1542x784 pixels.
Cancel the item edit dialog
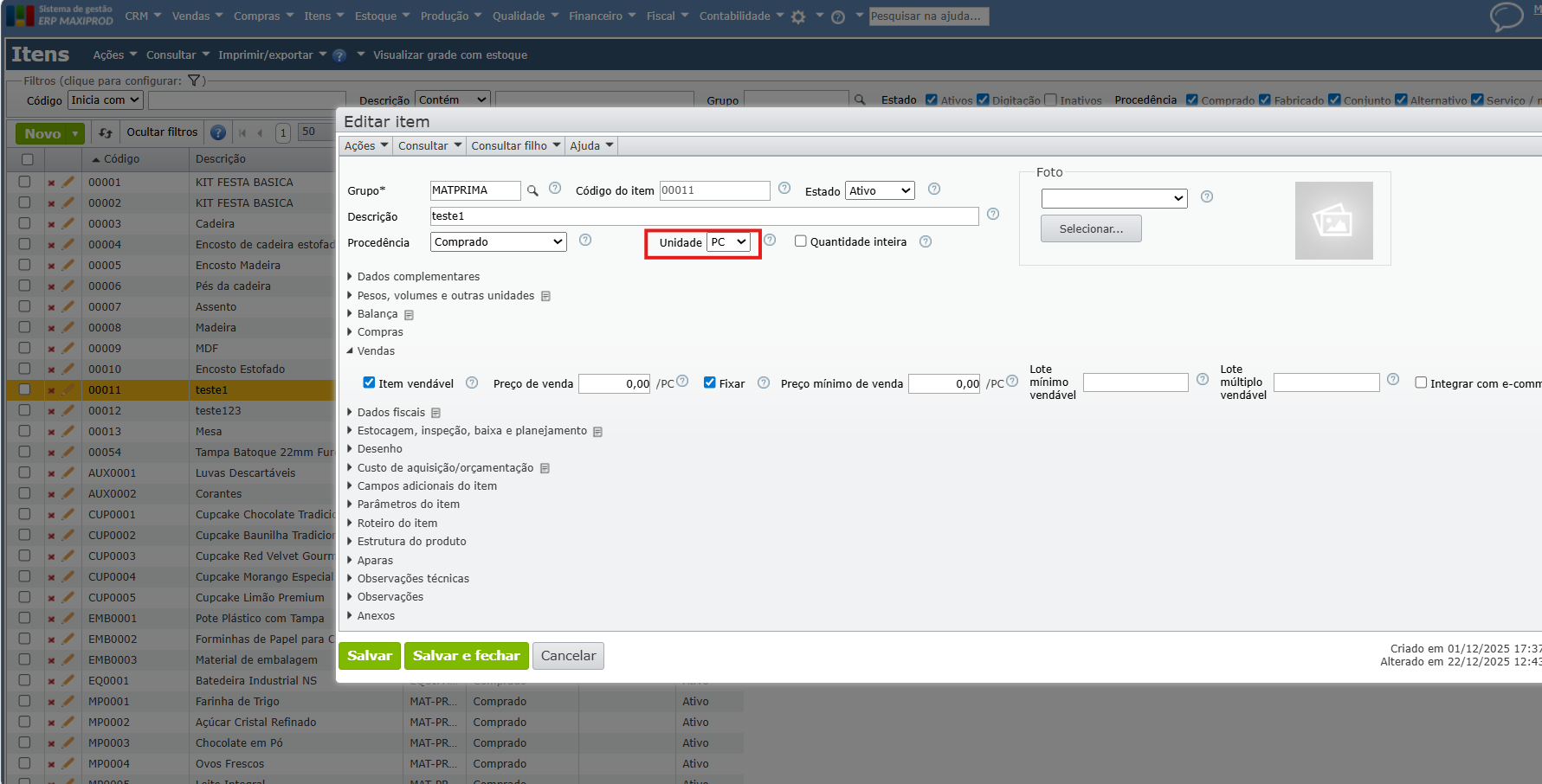pos(568,656)
